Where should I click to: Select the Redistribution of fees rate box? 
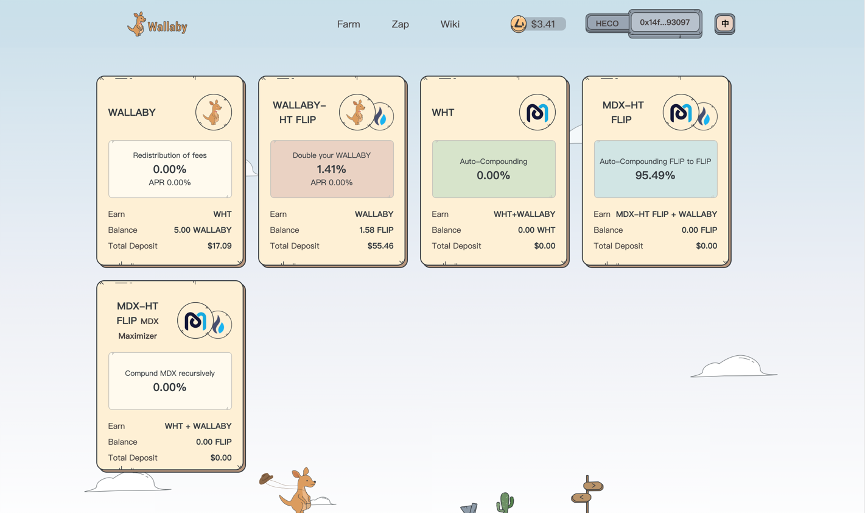170,169
